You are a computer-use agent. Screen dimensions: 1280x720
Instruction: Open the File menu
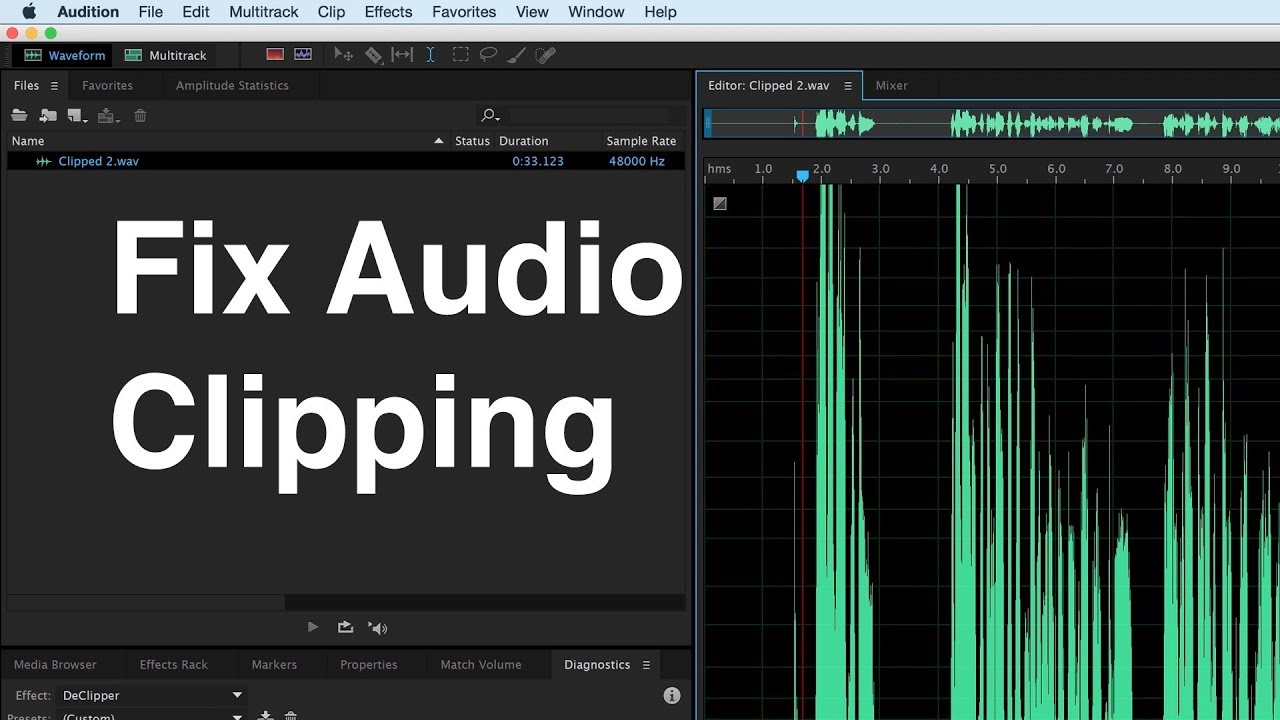click(151, 12)
